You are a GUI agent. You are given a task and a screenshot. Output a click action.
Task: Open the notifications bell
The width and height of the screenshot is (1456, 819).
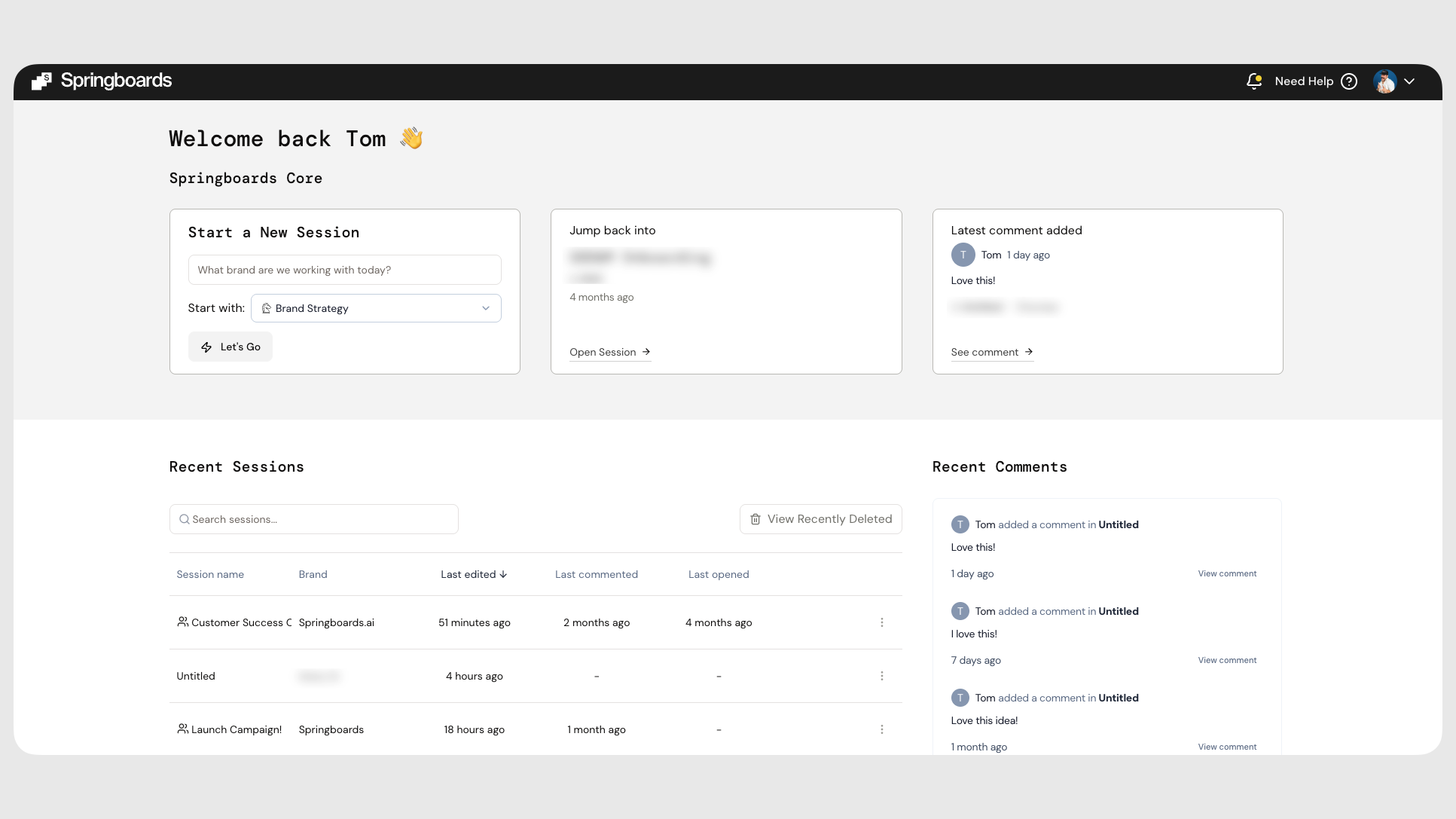coord(1253,81)
